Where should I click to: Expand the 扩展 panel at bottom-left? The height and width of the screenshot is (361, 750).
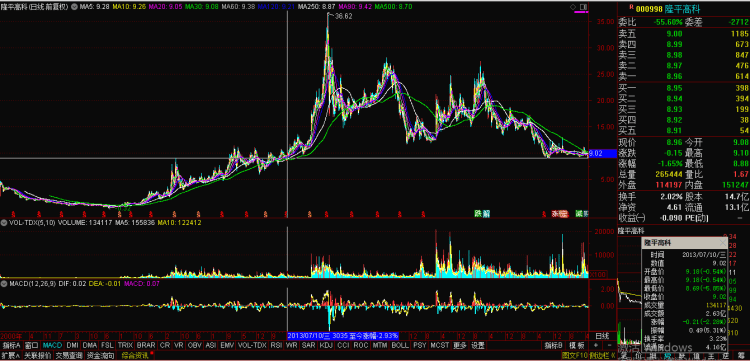point(10,356)
